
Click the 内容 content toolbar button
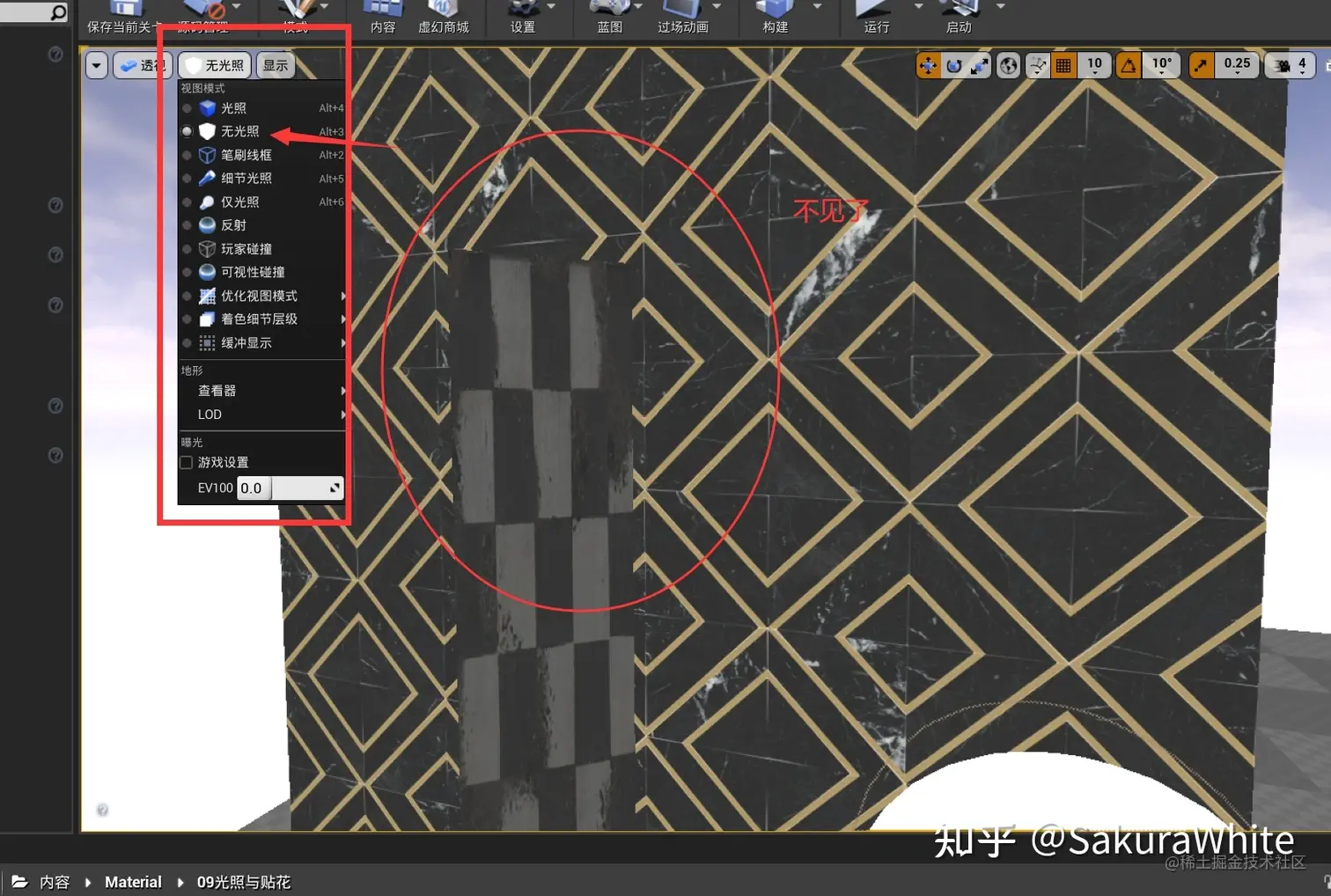pos(383,18)
